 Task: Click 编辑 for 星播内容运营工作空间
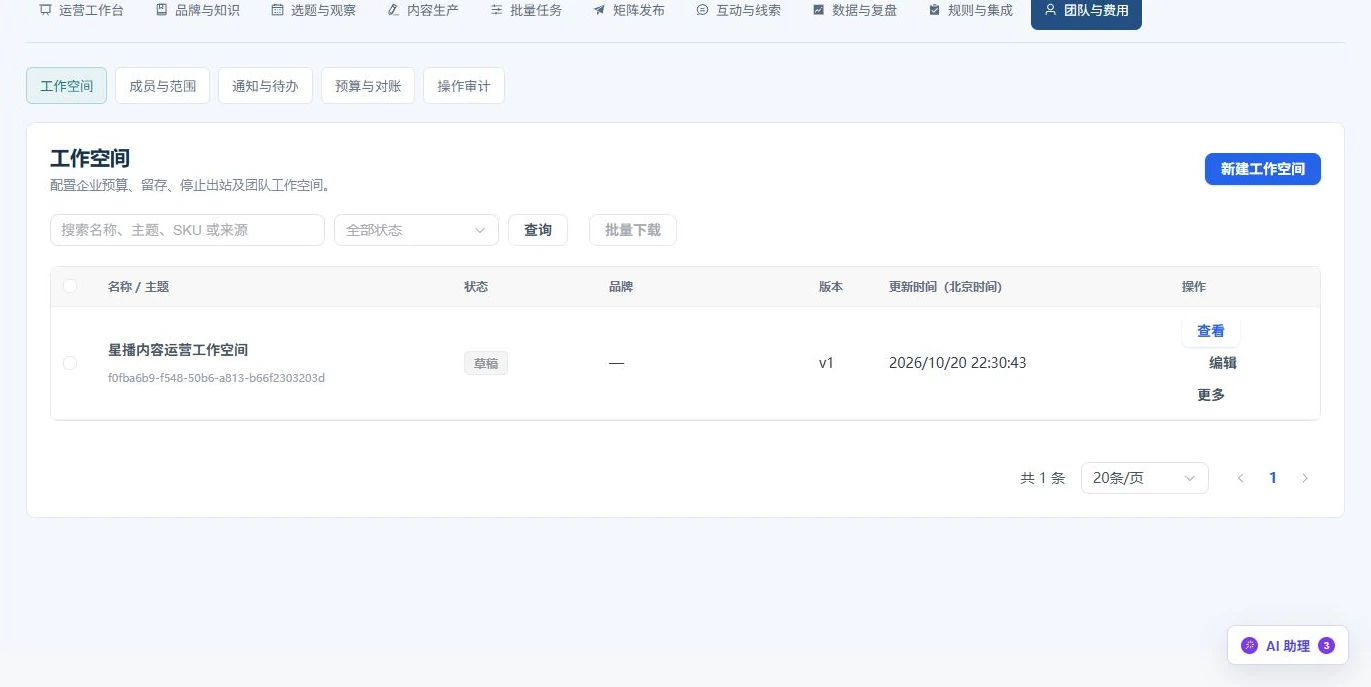coord(1223,363)
